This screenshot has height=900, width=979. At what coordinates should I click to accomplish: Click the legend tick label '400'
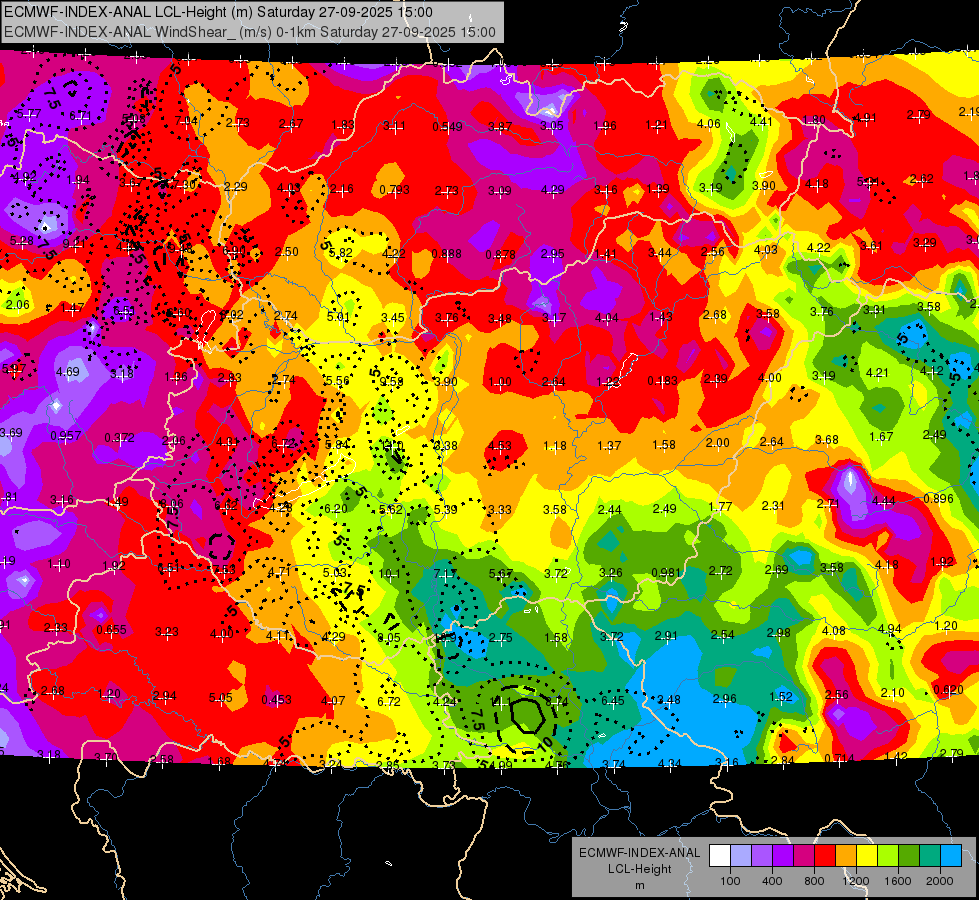click(x=772, y=881)
